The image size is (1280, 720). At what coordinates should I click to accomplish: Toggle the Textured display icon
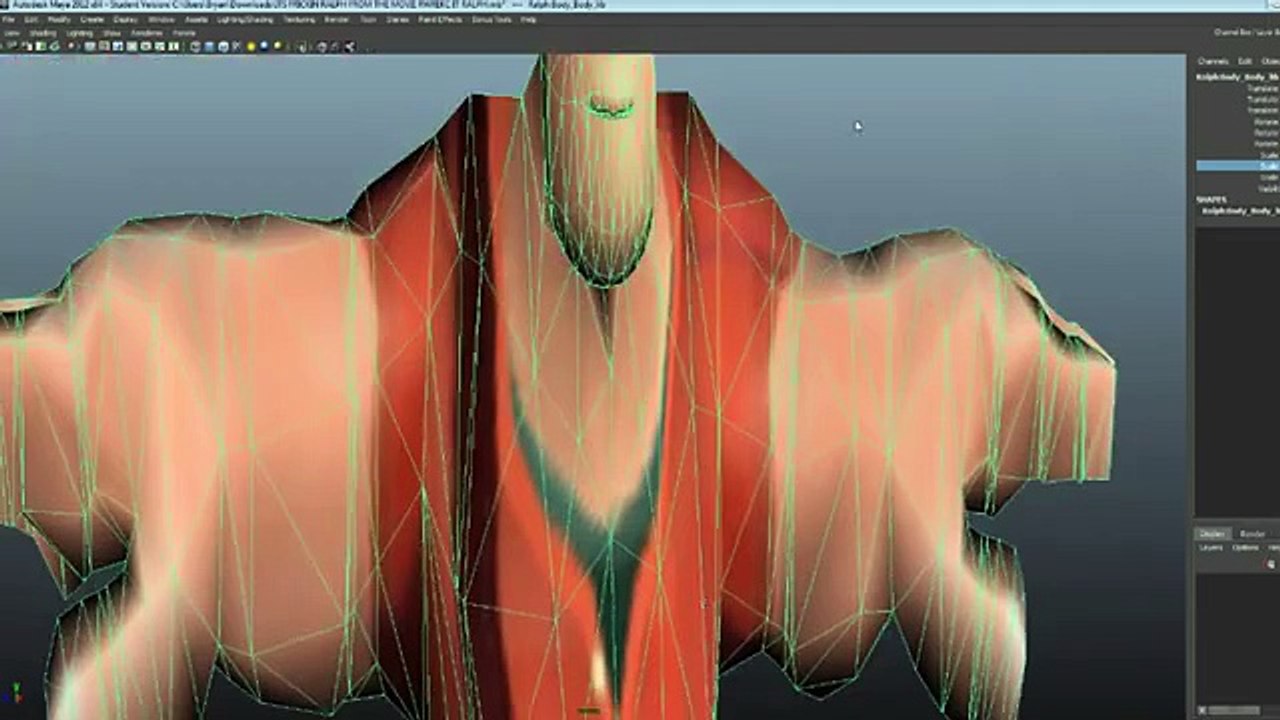click(237, 46)
